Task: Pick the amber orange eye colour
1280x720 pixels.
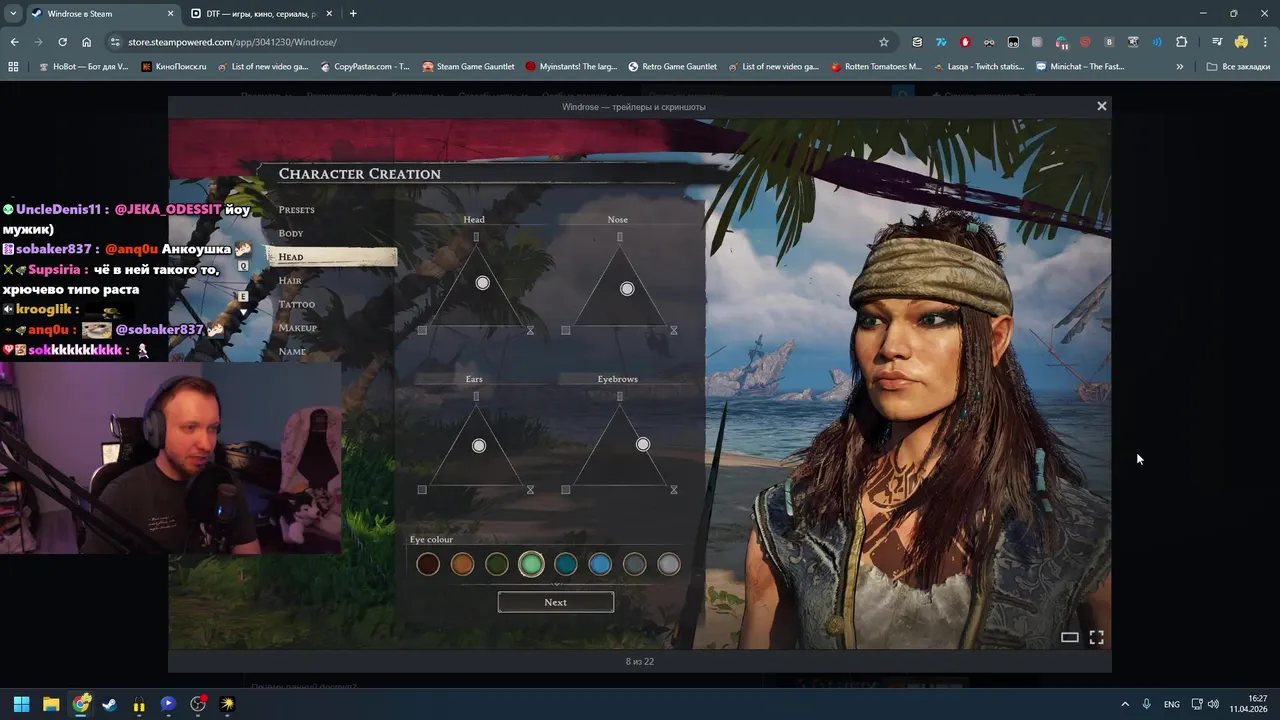Action: pyautogui.click(x=462, y=565)
